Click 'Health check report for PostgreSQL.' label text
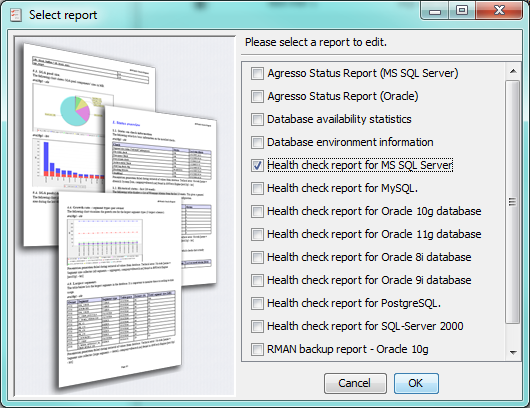 (354, 303)
